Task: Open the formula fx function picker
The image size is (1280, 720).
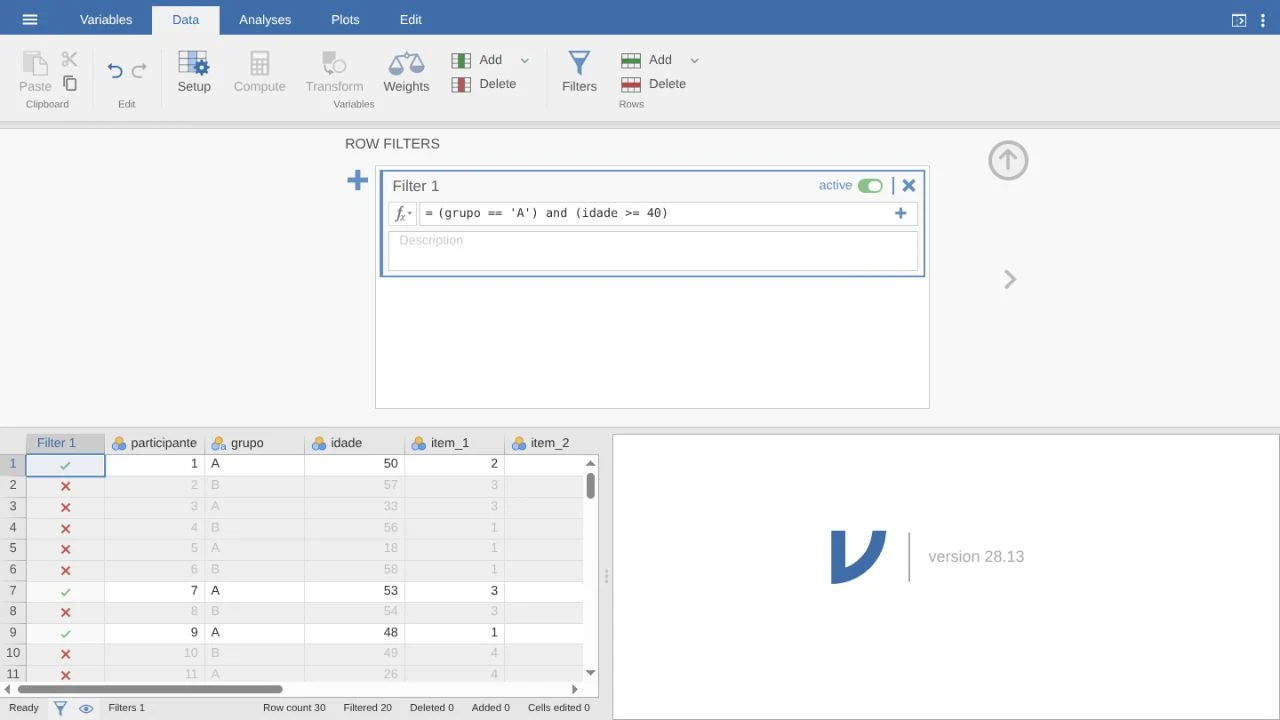Action: coord(402,213)
